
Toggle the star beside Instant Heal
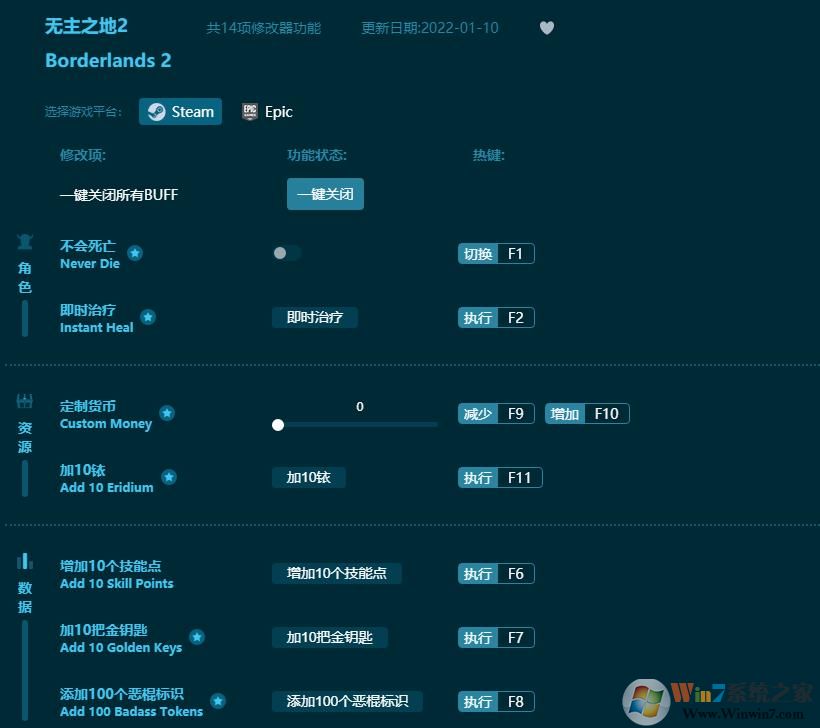(147, 317)
